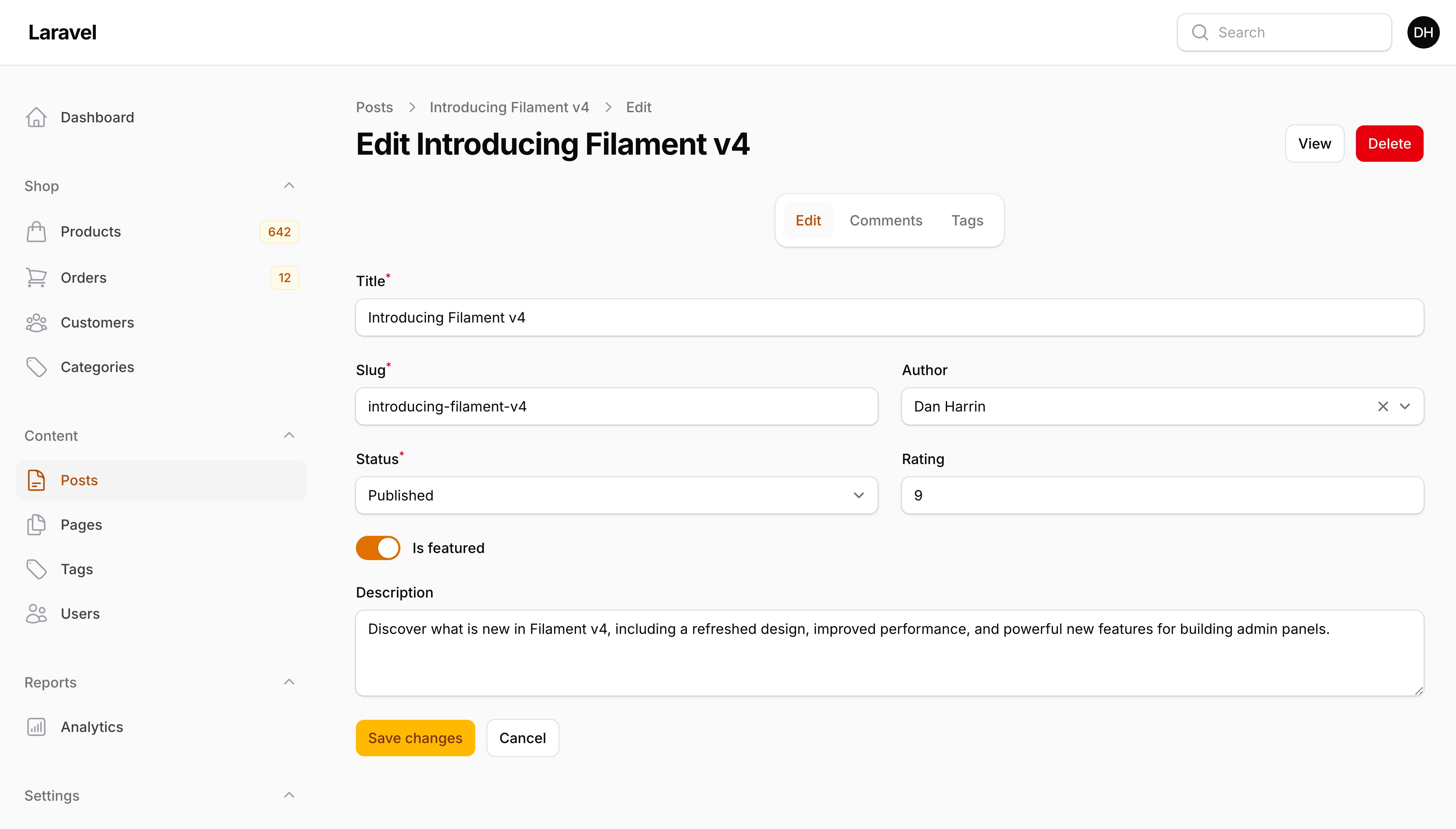Switch to the Tags tab
Viewport: 1456px width, 829px height.
coord(967,220)
